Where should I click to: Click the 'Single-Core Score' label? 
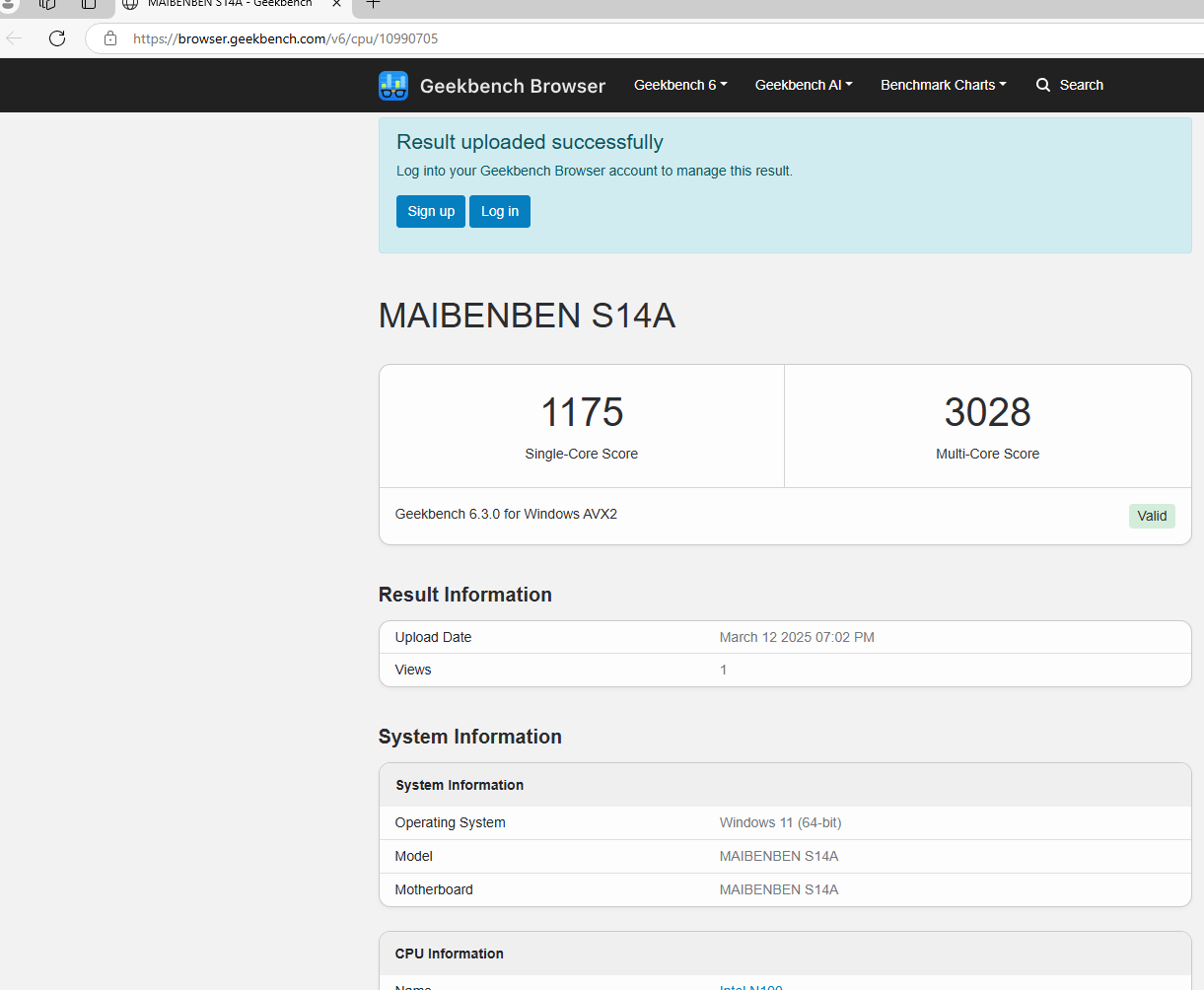tap(582, 454)
